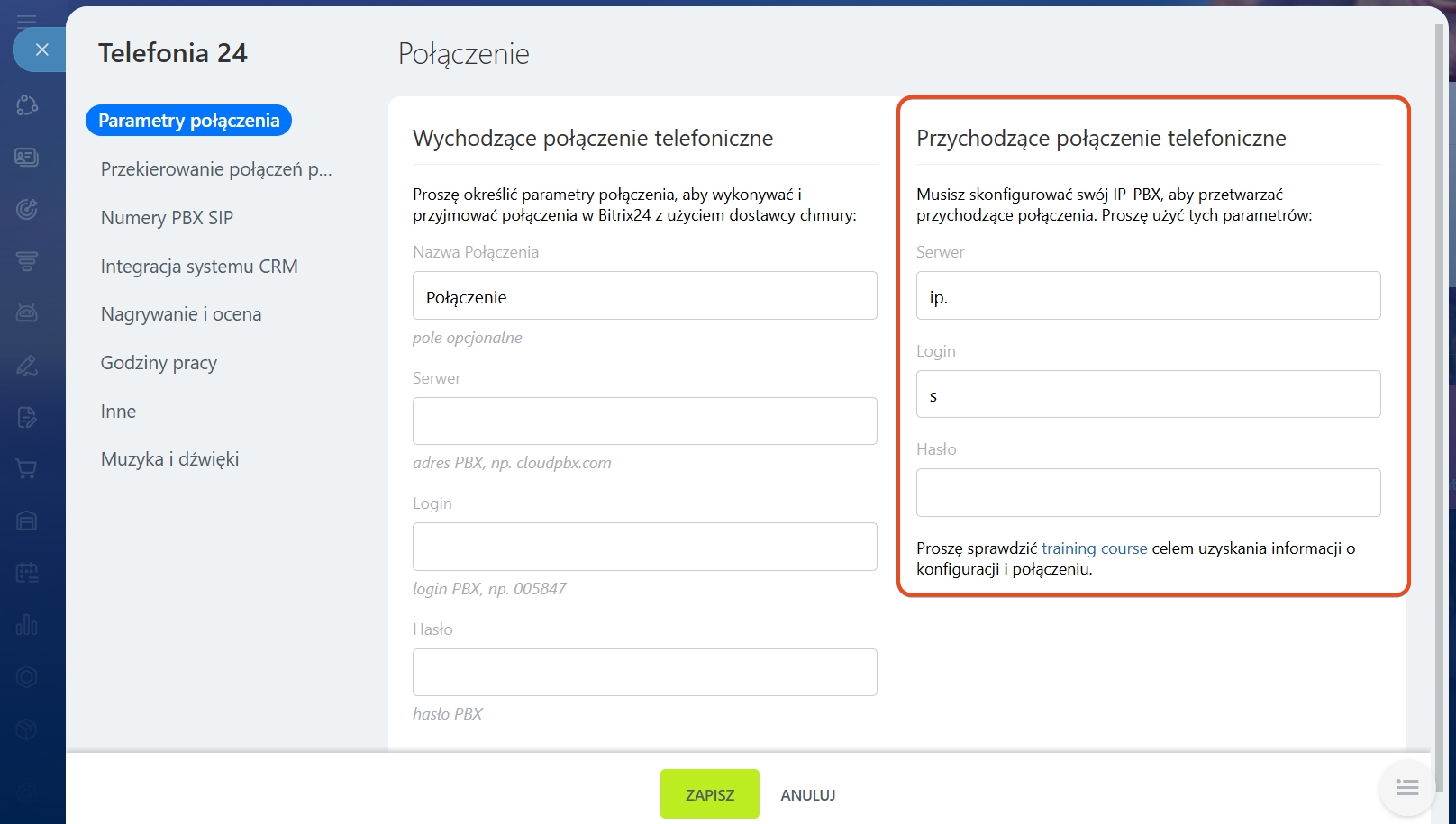Viewport: 1456px width, 824px height.
Task: Close the Telefonia 24 slider panel
Action: [x=41, y=50]
